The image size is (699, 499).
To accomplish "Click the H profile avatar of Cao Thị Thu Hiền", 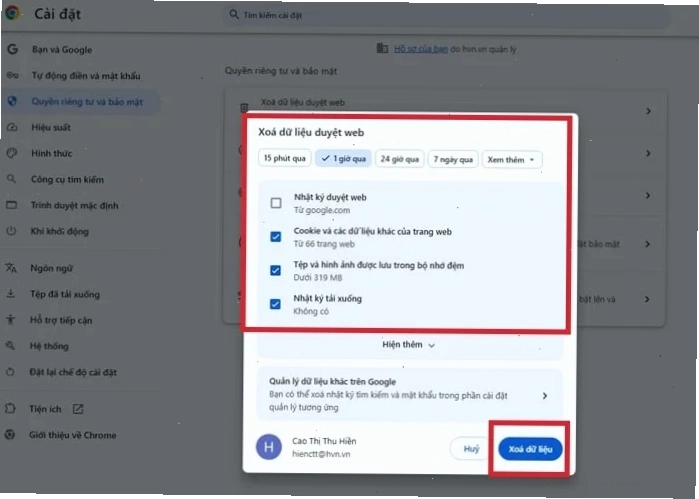I will (x=269, y=447).
